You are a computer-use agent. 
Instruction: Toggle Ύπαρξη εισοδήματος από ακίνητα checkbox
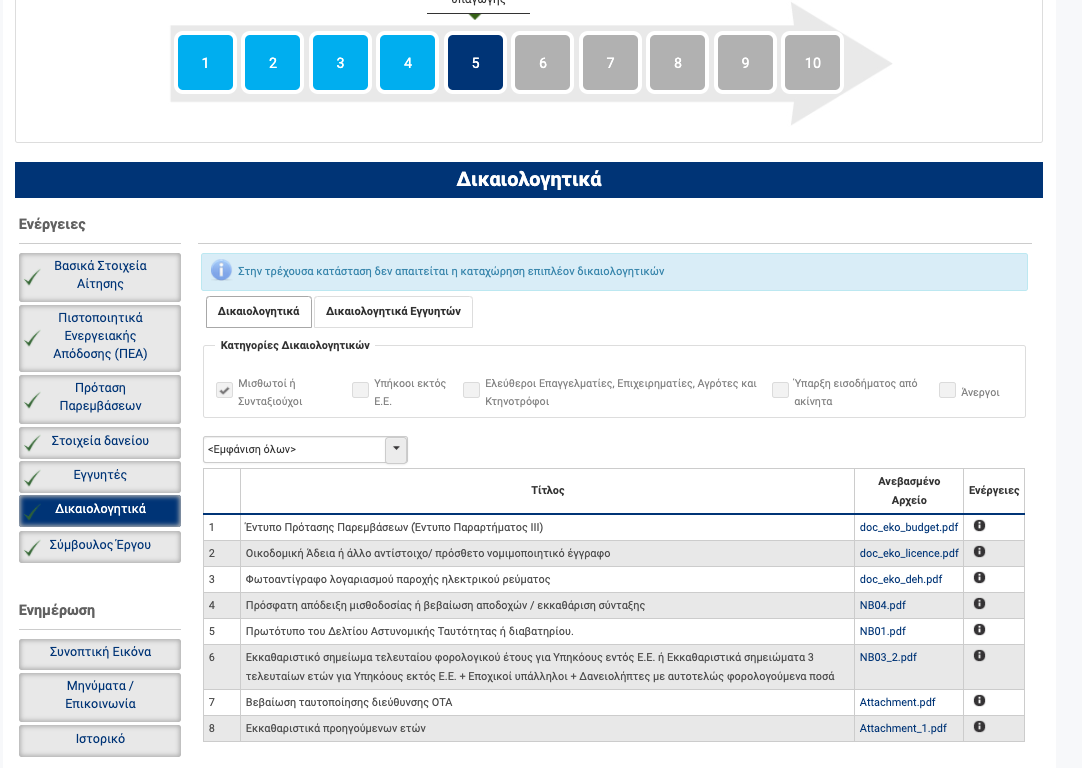click(780, 390)
